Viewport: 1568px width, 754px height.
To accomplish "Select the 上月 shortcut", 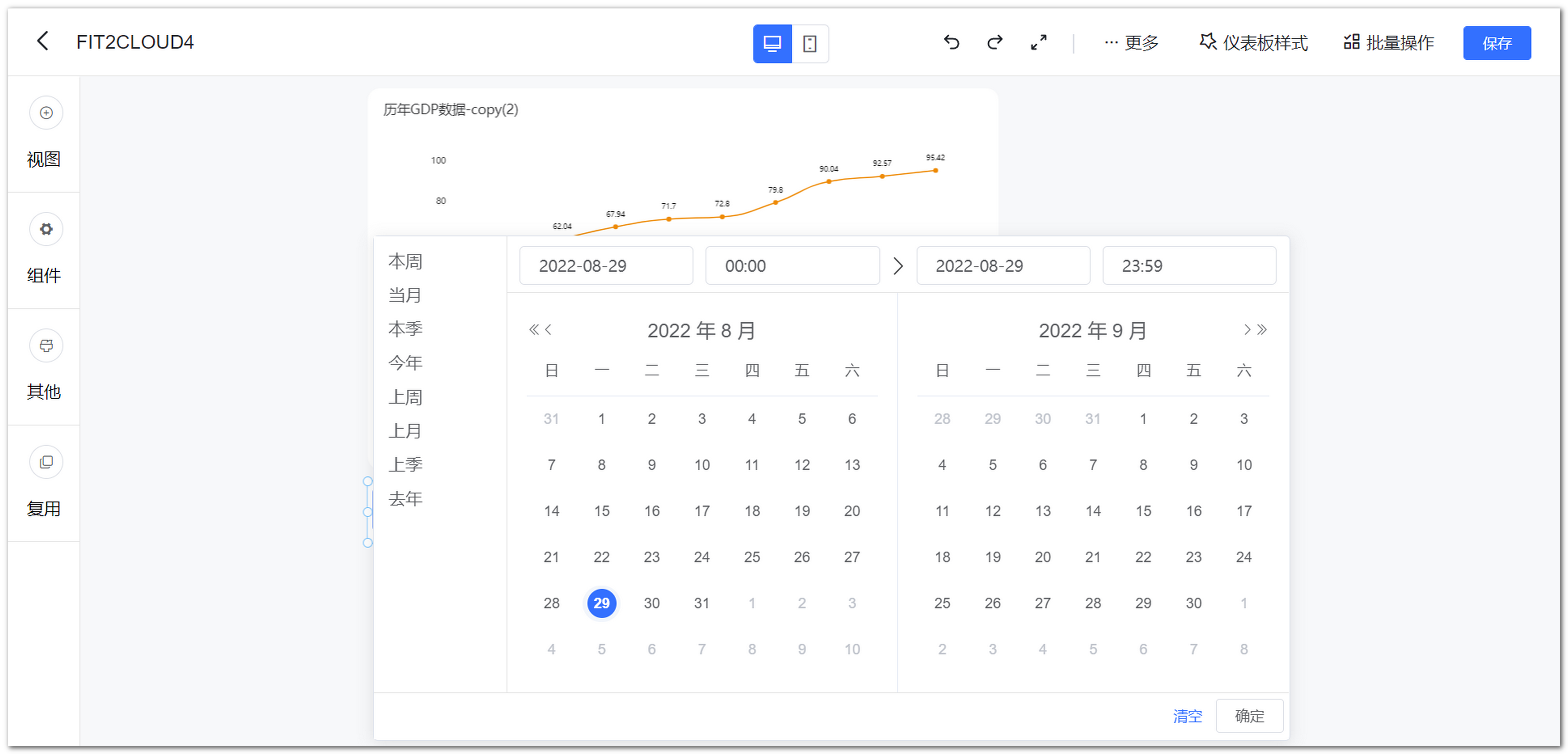I will point(405,430).
